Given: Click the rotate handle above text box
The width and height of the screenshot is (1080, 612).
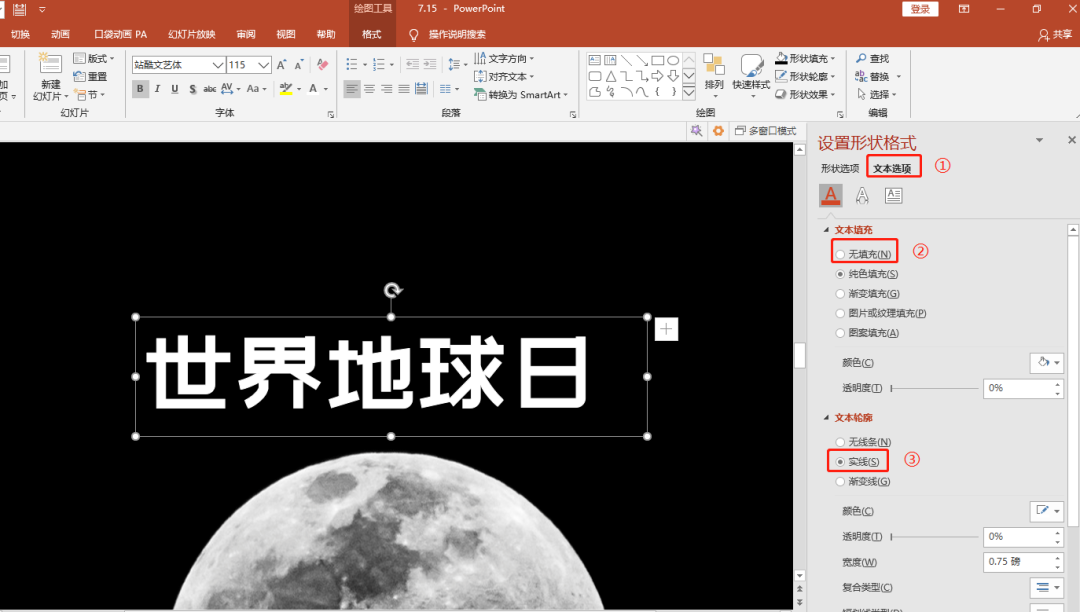Looking at the screenshot, I should 393,290.
